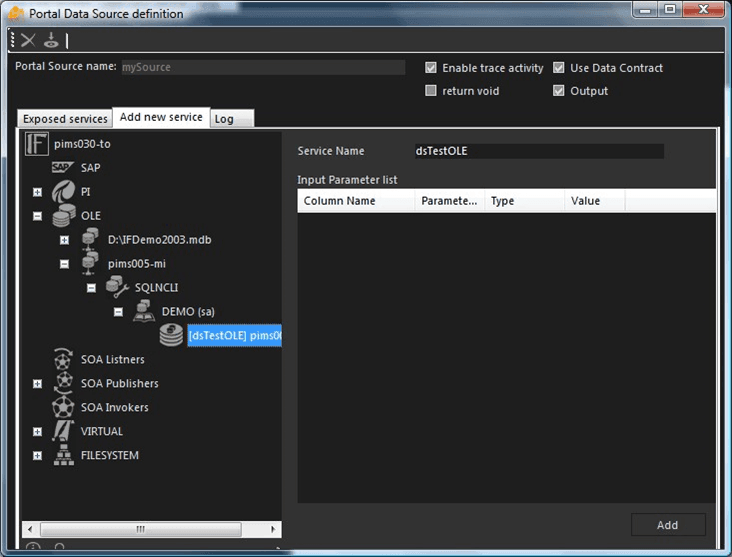Click the SQLNCLI provider wrench icon
The height and width of the screenshot is (557, 732).
(117, 287)
